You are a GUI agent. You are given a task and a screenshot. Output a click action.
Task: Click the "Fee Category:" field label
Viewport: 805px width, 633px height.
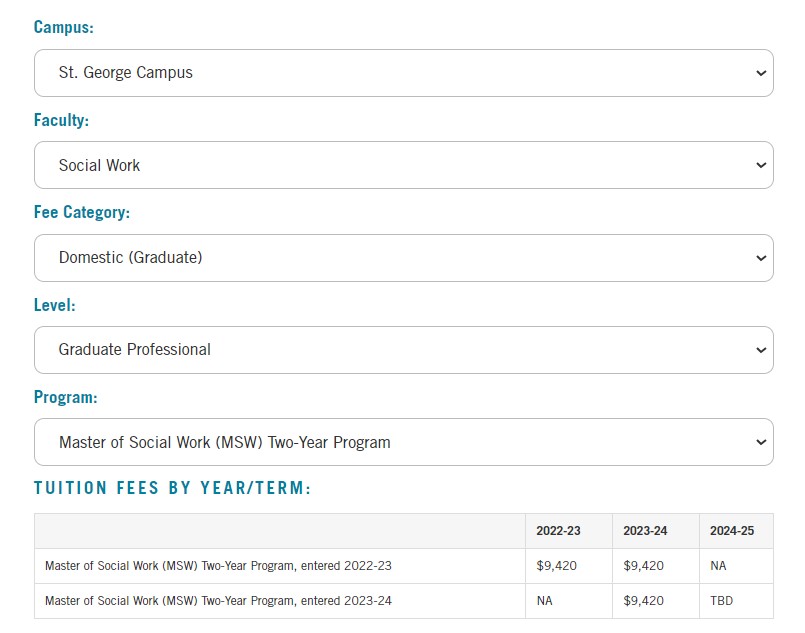coord(82,212)
